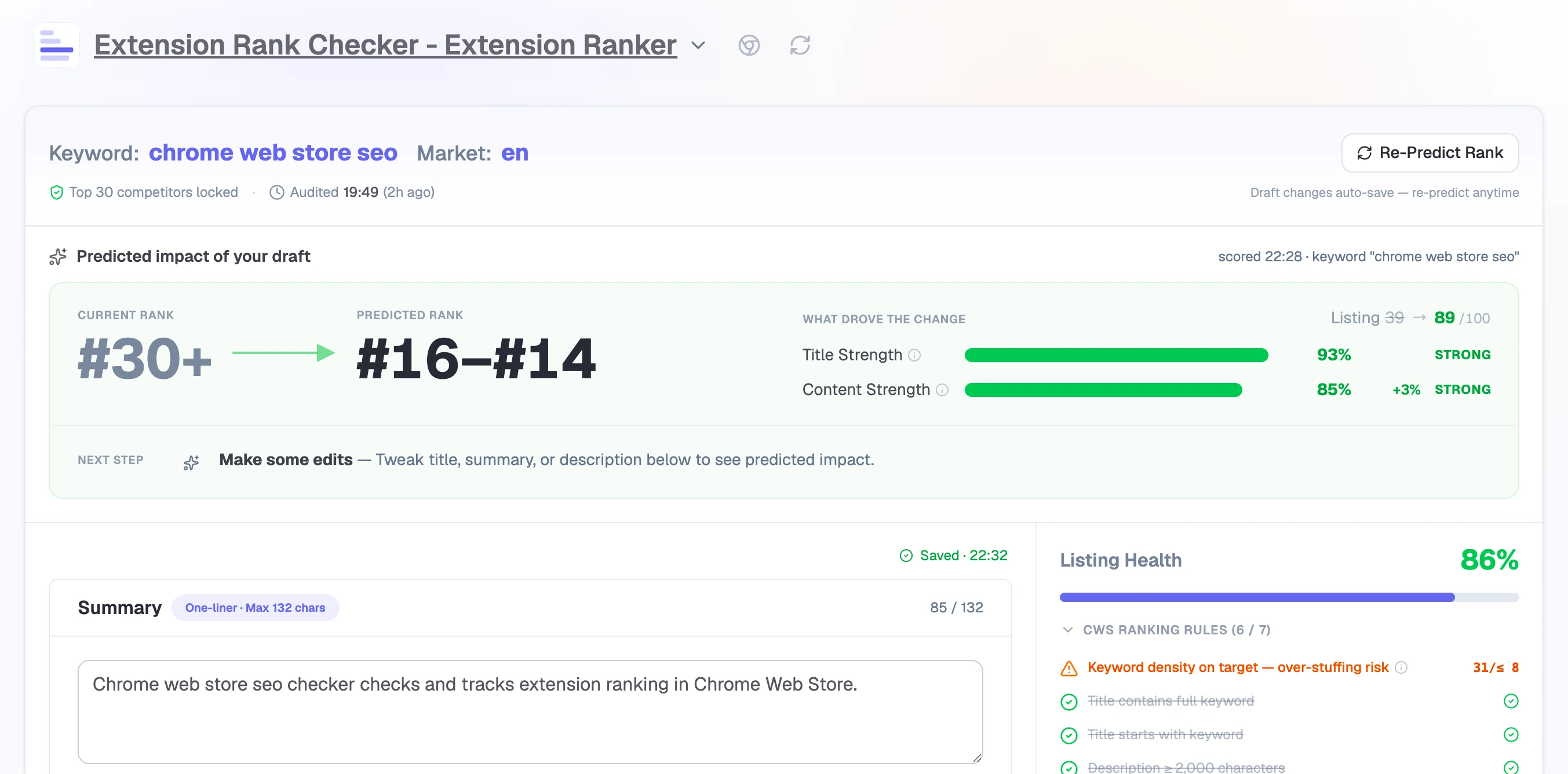Click the '85 / 132' character counter
1568x774 pixels.
pyautogui.click(x=956, y=608)
